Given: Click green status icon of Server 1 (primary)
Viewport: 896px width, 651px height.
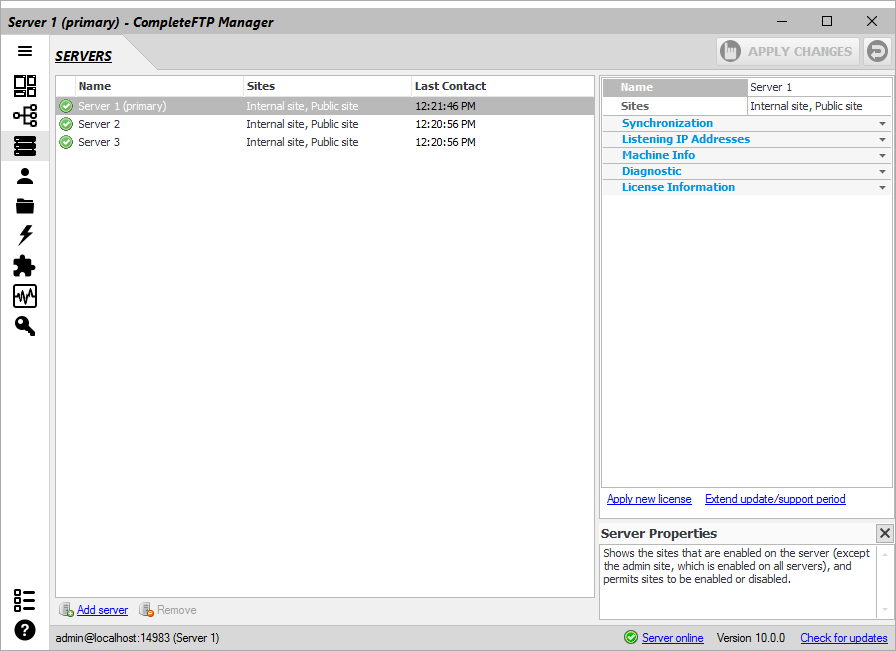Looking at the screenshot, I should coord(66,106).
